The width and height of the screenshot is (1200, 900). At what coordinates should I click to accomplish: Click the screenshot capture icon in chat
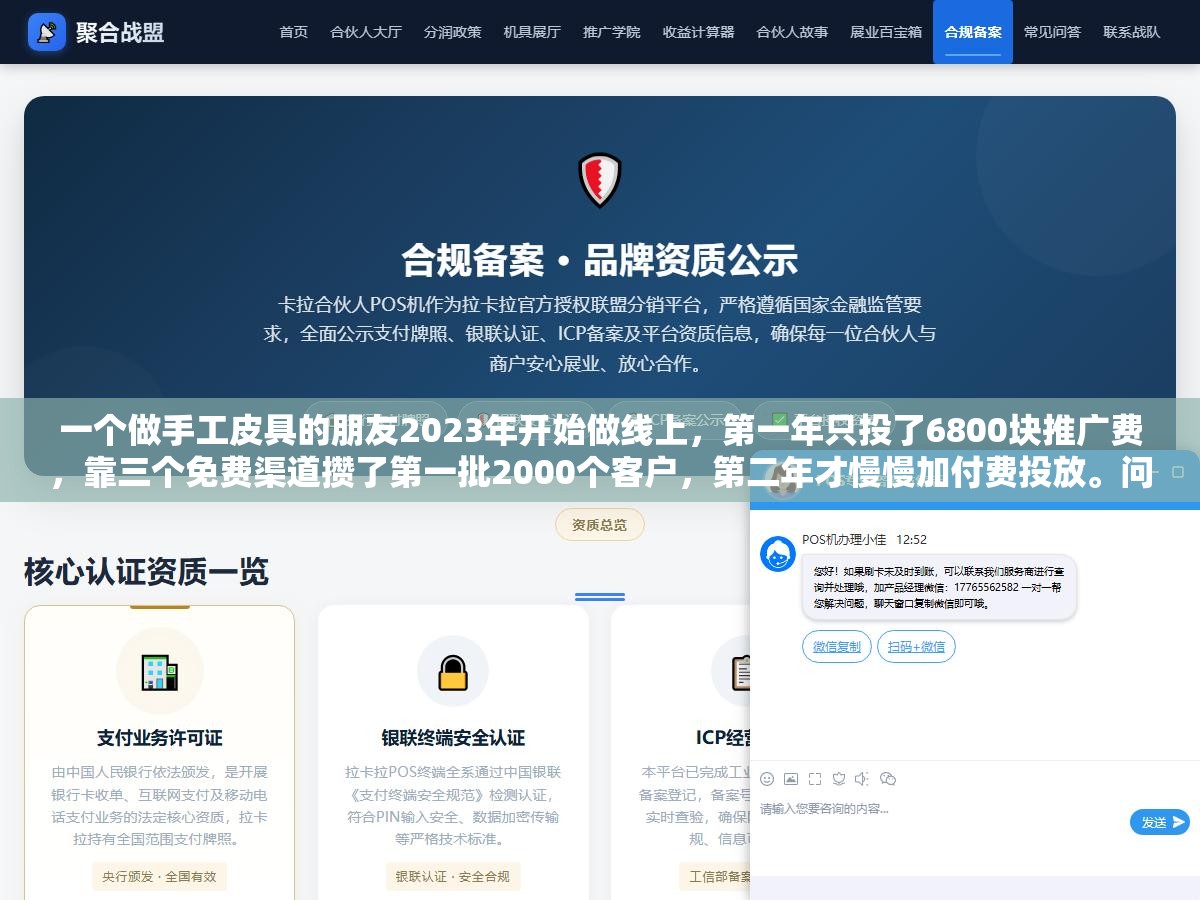click(x=815, y=778)
